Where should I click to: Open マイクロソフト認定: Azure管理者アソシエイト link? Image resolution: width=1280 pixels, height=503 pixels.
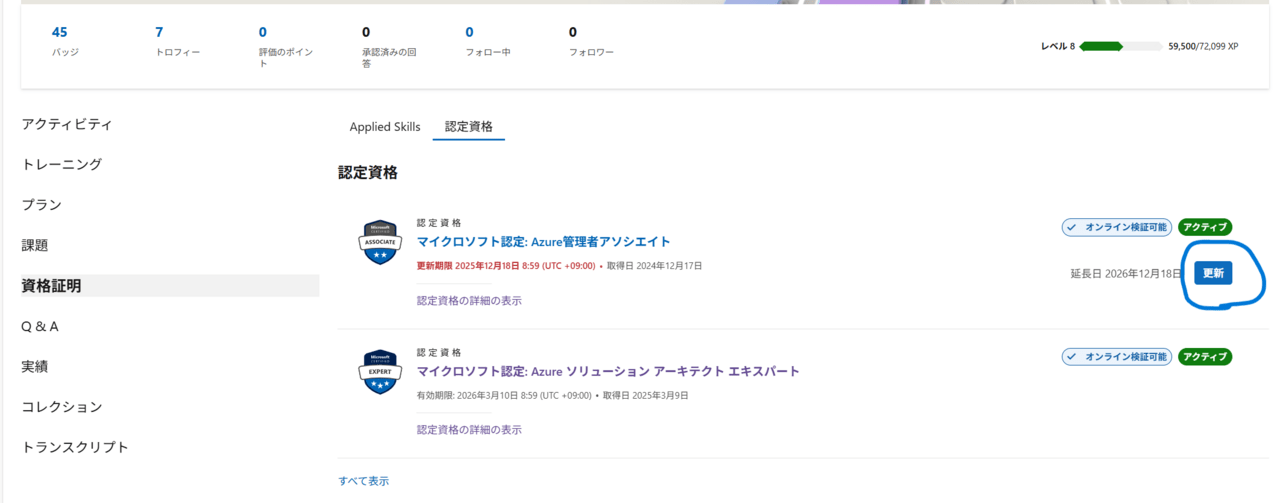544,242
